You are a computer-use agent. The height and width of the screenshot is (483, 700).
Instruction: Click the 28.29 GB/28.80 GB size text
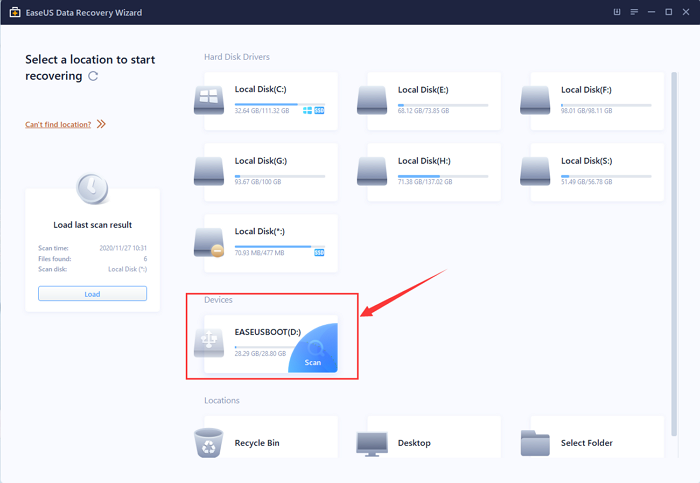click(260, 354)
